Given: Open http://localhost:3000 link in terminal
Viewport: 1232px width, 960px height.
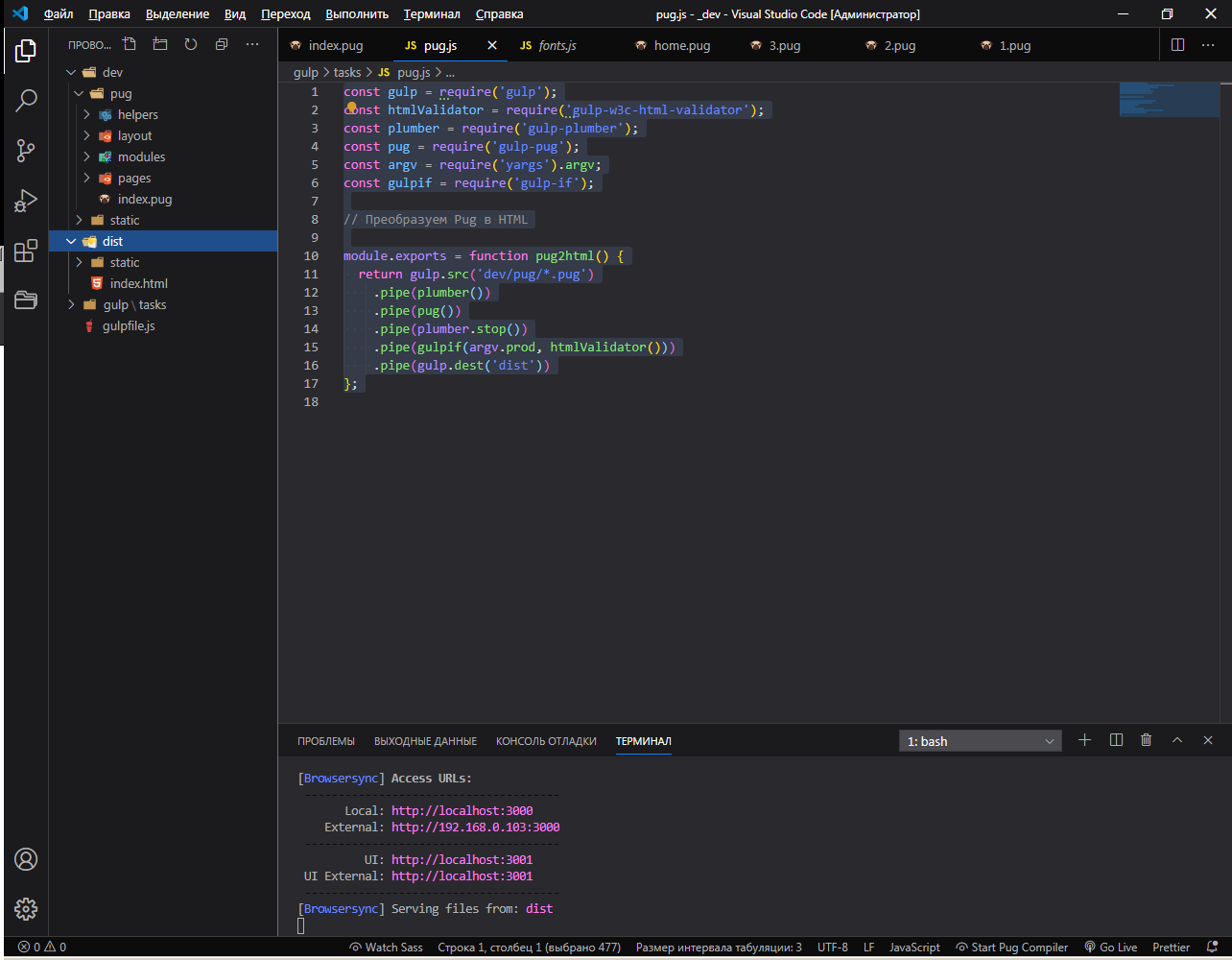Looking at the screenshot, I should [x=462, y=810].
